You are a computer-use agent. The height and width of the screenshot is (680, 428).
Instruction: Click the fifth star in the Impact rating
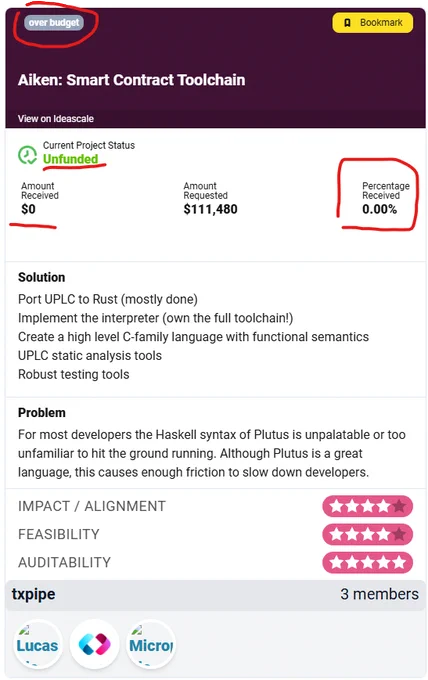coord(399,506)
